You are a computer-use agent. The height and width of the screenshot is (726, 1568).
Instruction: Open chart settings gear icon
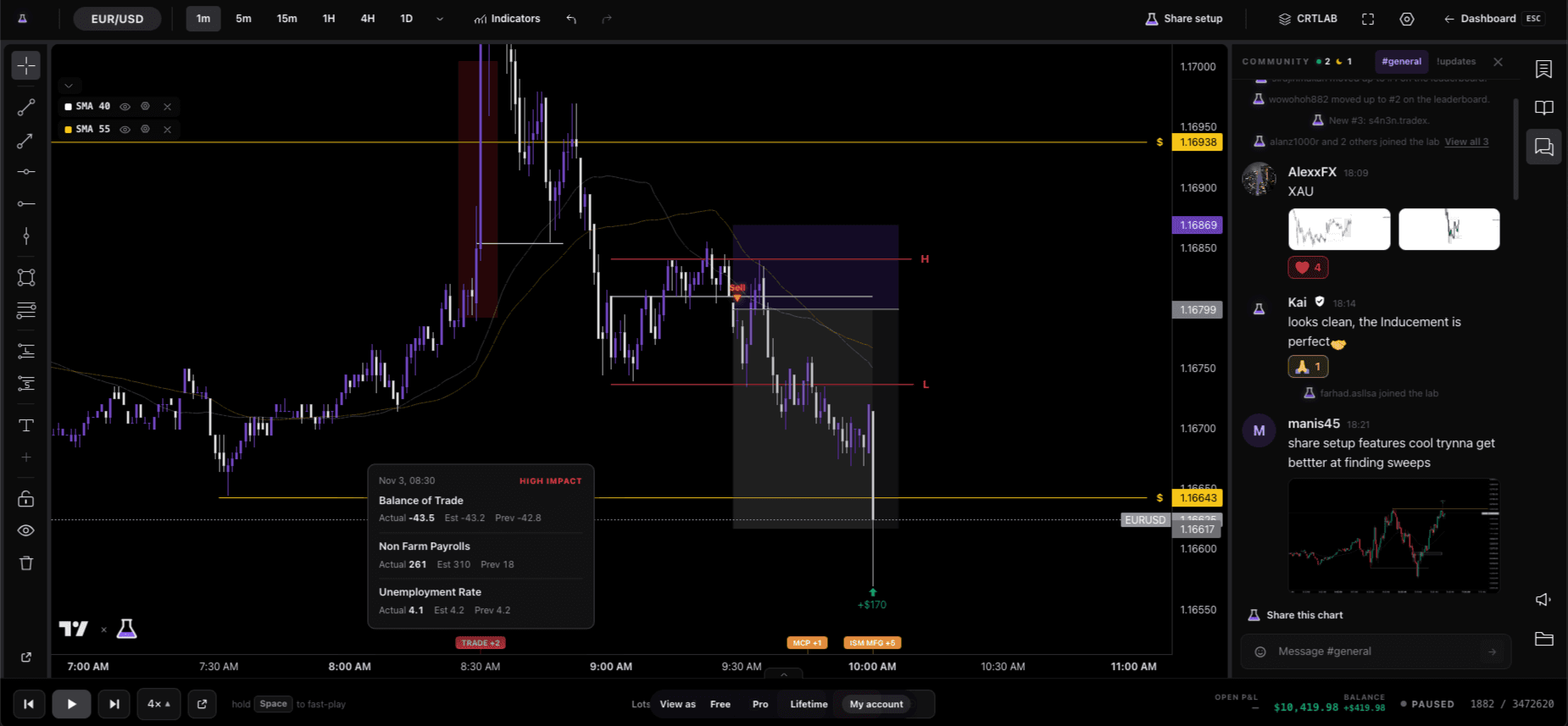coord(1407,19)
